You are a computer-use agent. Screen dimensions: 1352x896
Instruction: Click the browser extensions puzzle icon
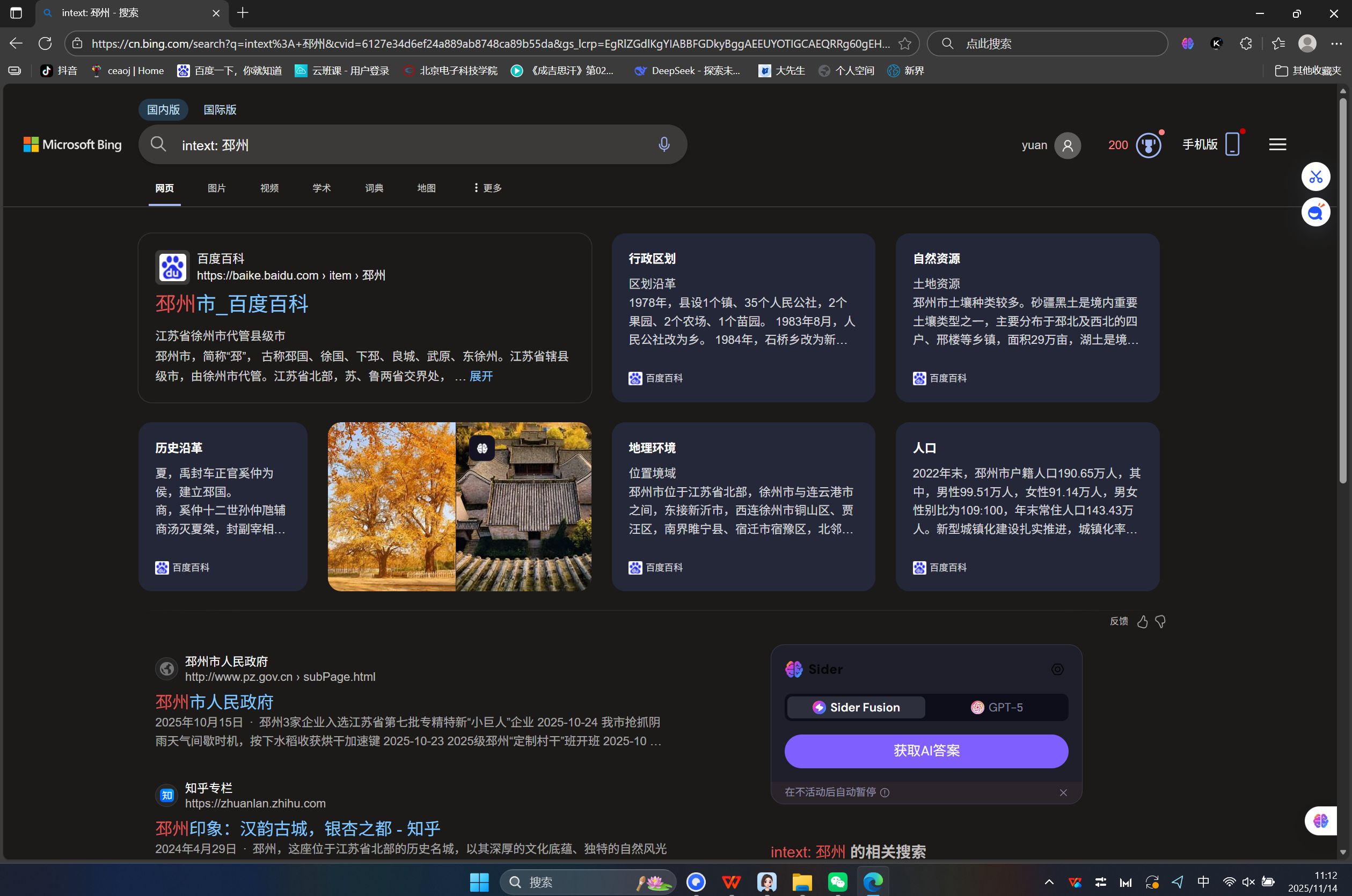pyautogui.click(x=1246, y=43)
